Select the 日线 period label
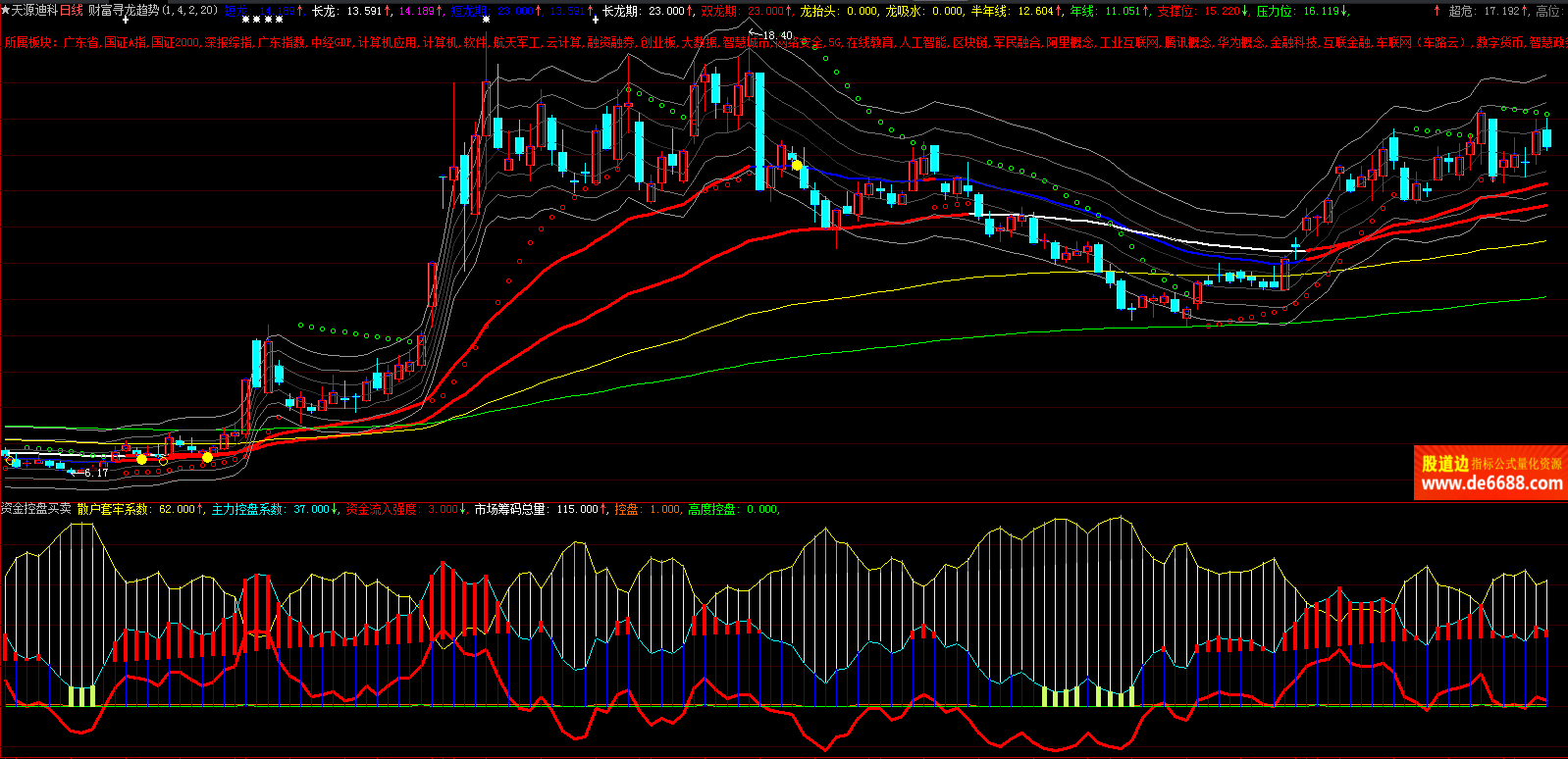The width and height of the screenshot is (1568, 759). [x=72, y=11]
